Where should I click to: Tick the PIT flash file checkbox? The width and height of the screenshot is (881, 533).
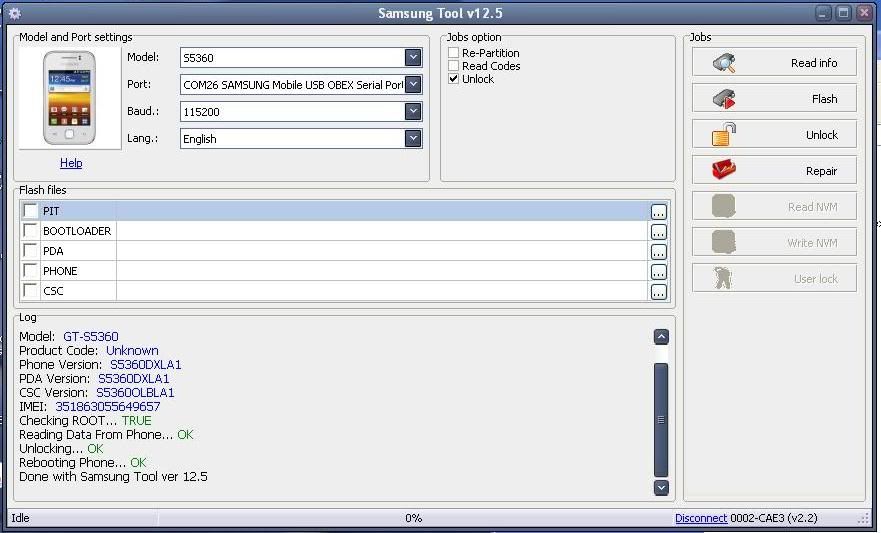click(30, 211)
